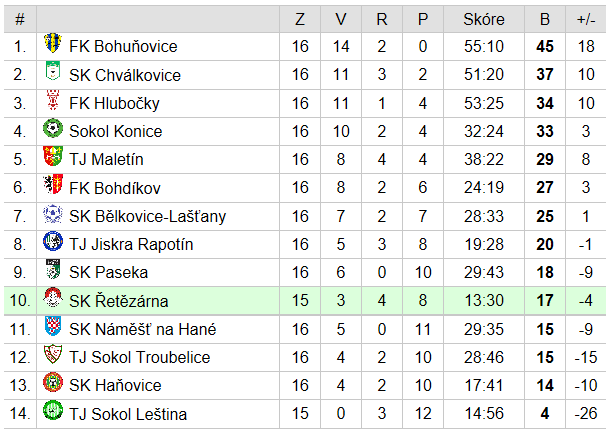
Task: Click the FK Bohdíkov crest icon
Action: (x=53, y=184)
